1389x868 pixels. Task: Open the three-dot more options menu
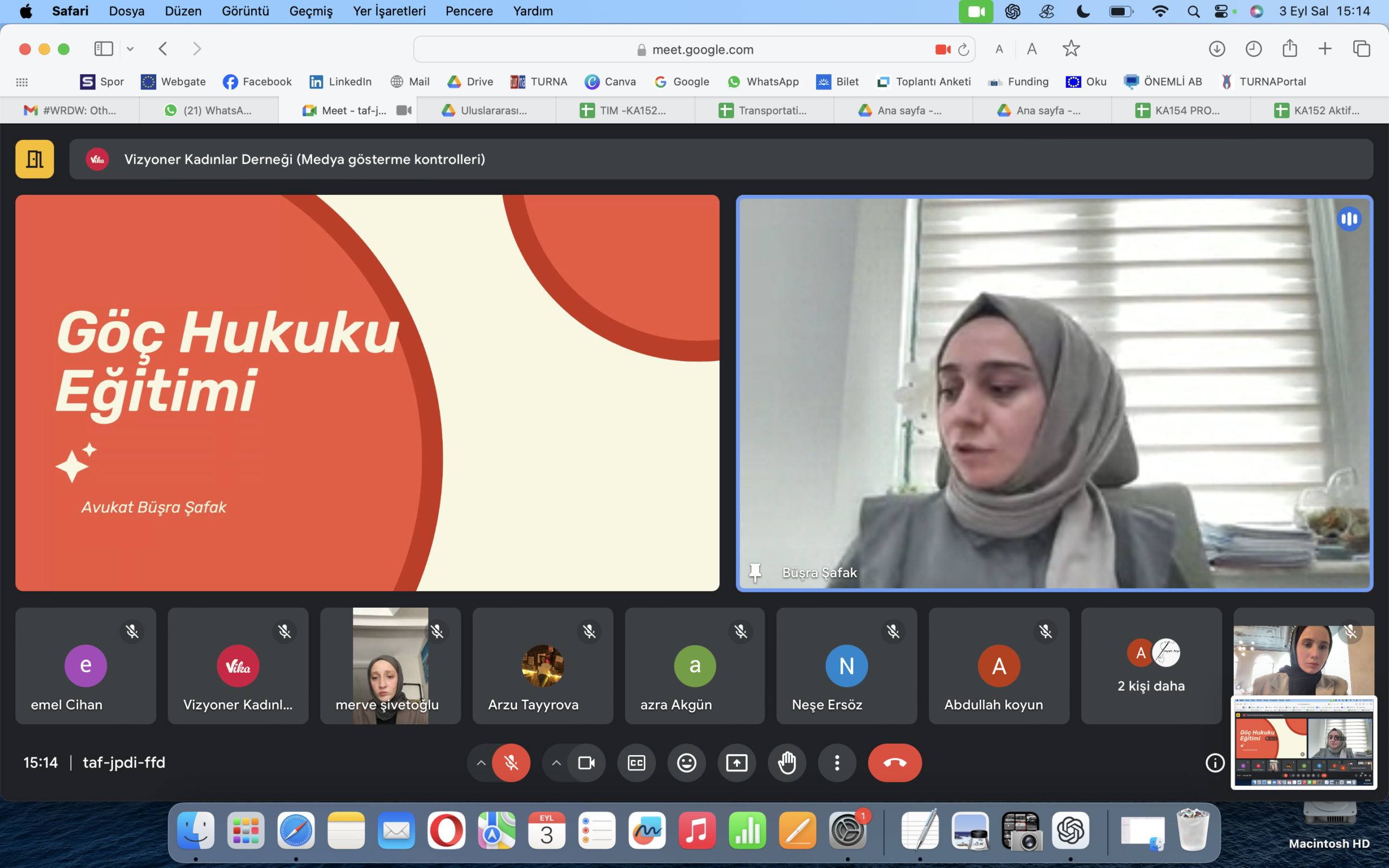click(x=837, y=763)
